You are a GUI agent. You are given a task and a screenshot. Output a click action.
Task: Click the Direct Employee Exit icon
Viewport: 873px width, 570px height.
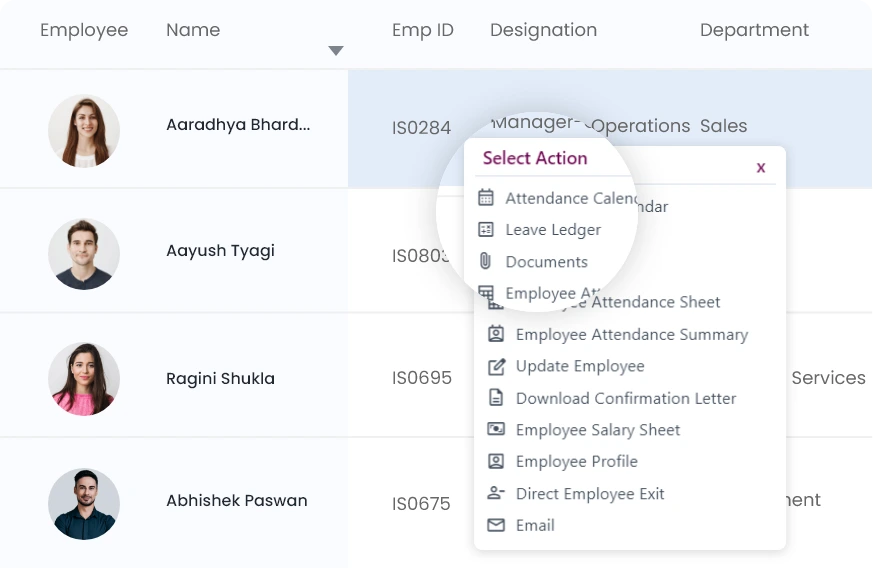[x=495, y=493]
